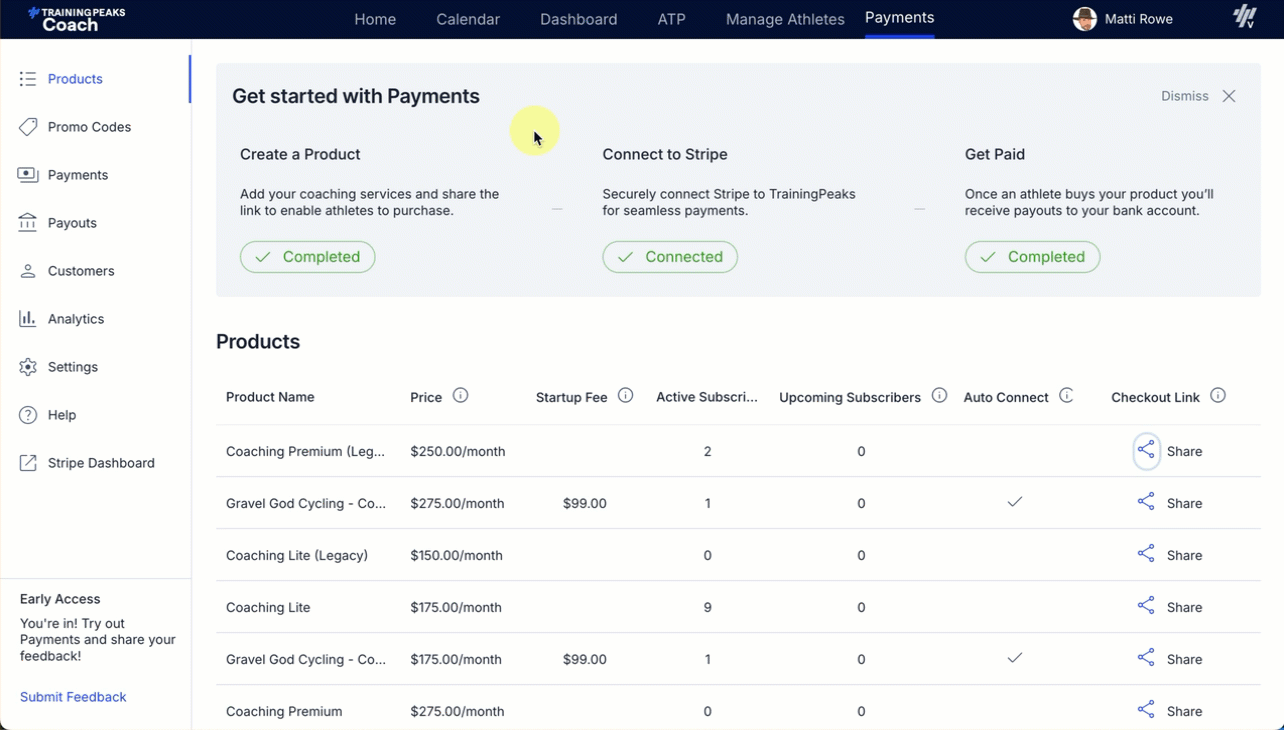Image resolution: width=1284 pixels, height=730 pixels.
Task: Go to the Calendar tab
Action: [467, 19]
